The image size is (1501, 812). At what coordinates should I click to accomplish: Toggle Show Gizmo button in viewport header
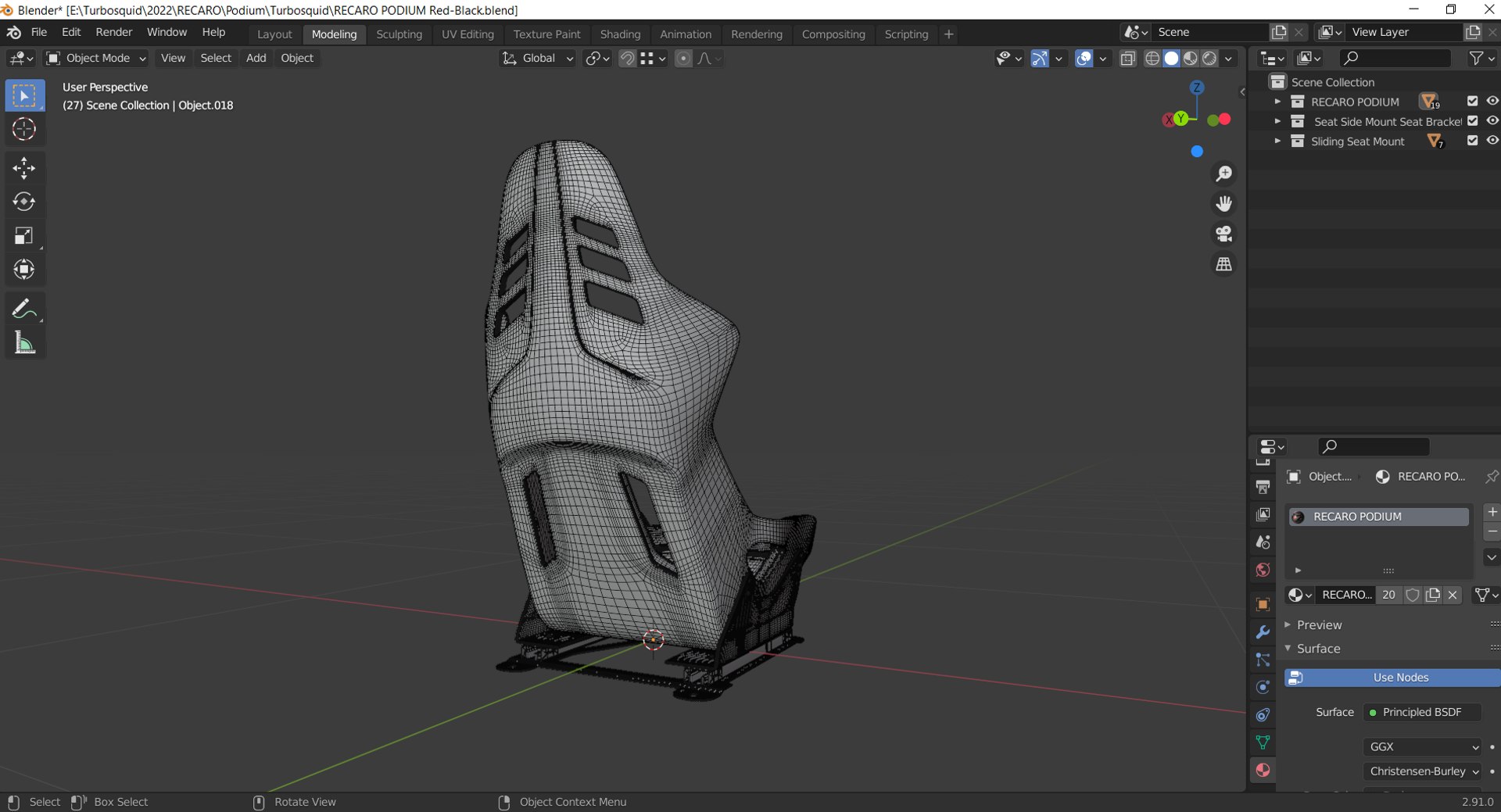(1040, 58)
